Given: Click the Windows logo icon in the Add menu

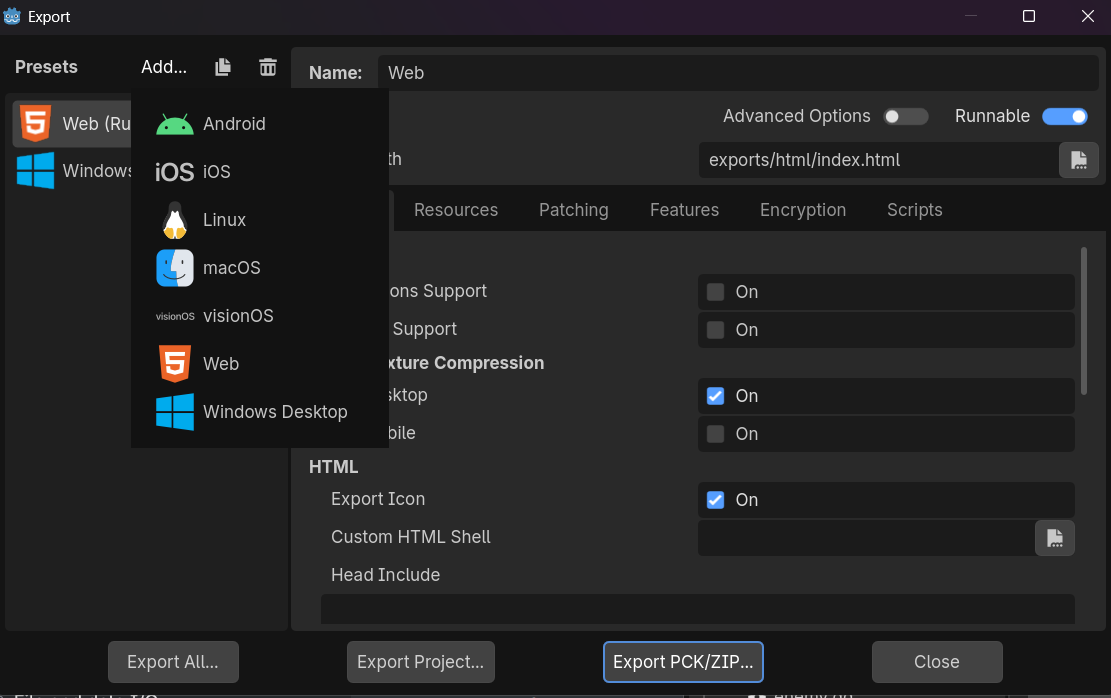Looking at the screenshot, I should [174, 412].
